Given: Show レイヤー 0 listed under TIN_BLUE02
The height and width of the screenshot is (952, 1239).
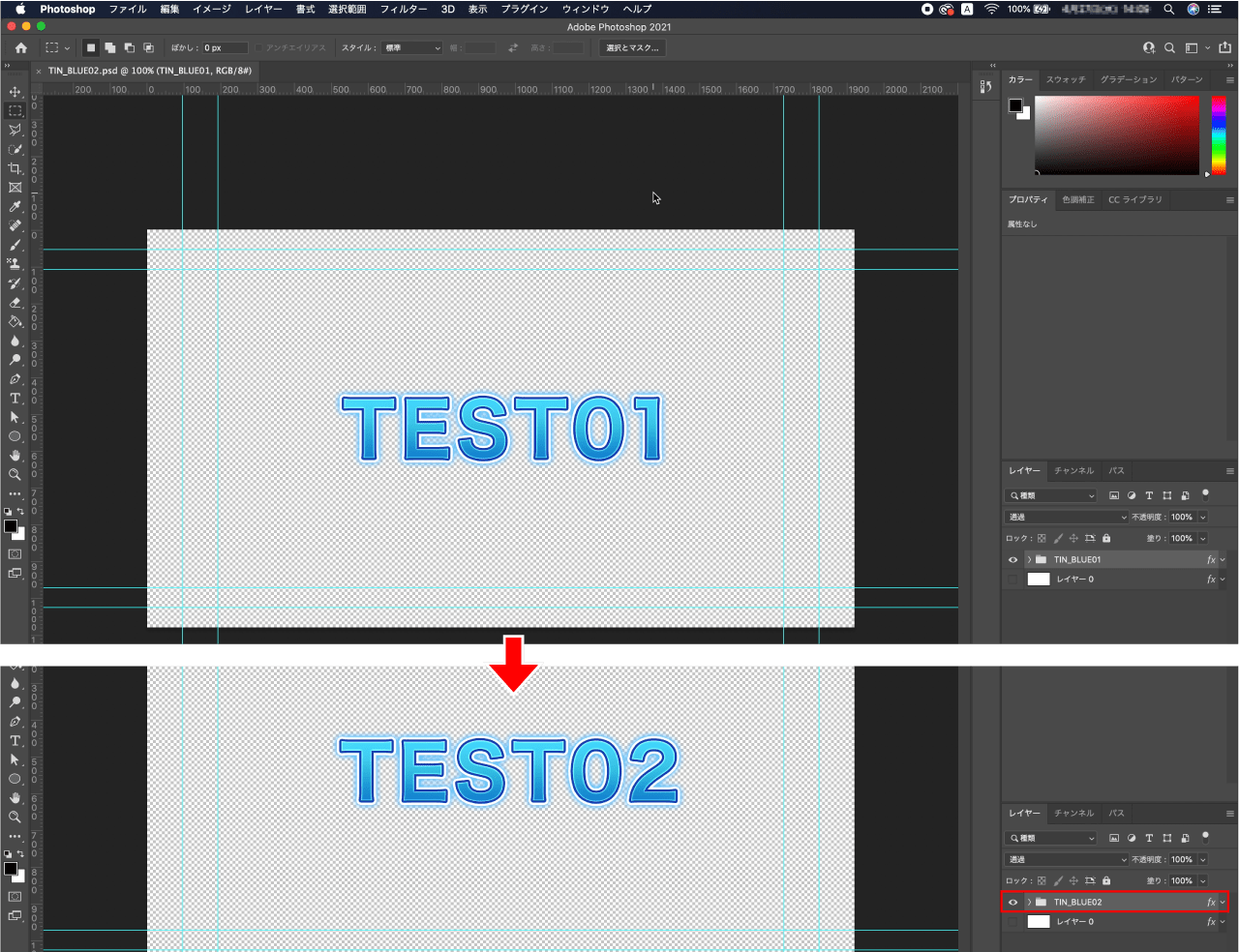Looking at the screenshot, I should point(1013,922).
